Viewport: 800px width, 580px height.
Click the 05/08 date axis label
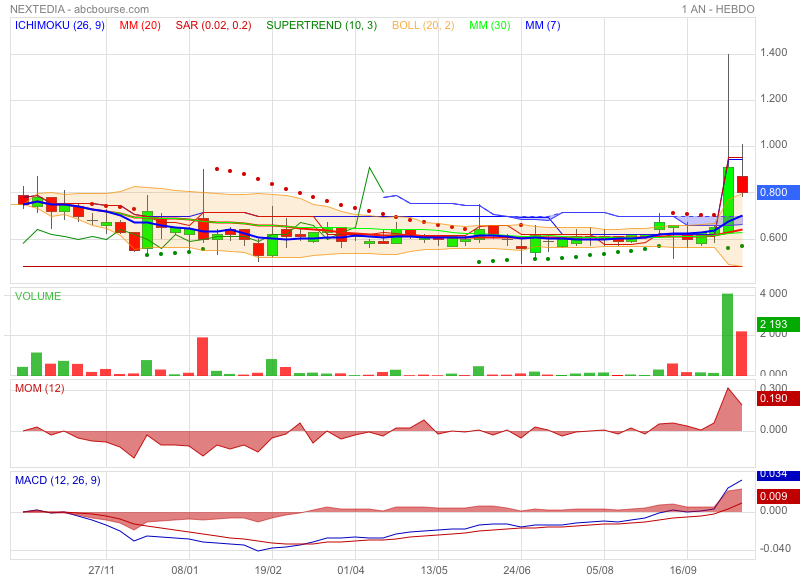pyautogui.click(x=600, y=570)
